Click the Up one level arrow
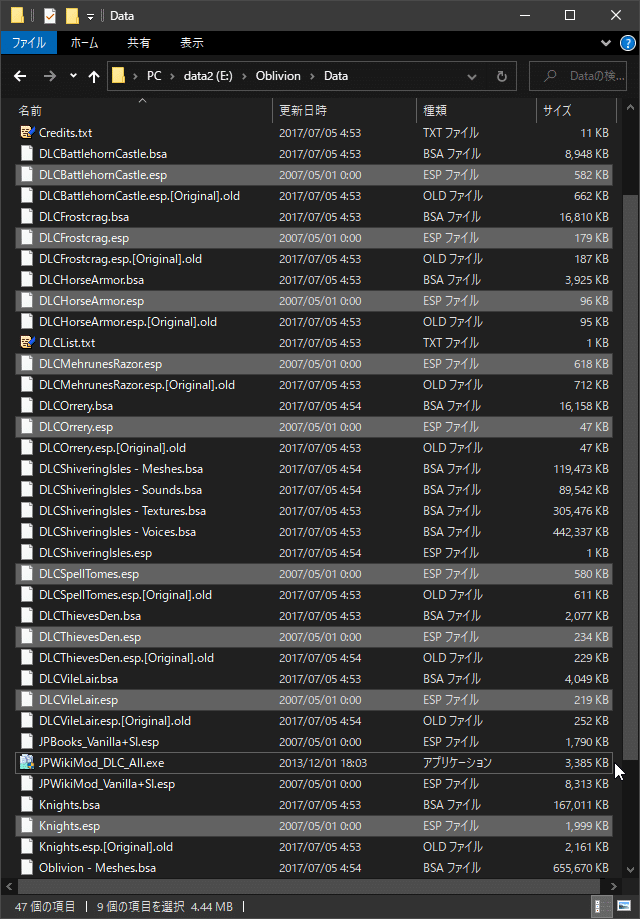Image resolution: width=640 pixels, height=919 pixels. point(94,76)
